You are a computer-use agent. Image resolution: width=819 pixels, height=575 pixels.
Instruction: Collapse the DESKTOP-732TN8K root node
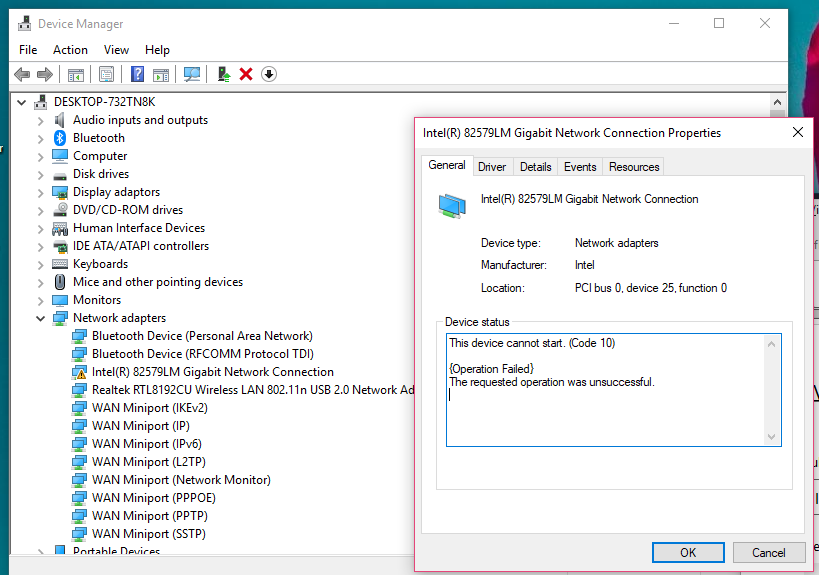(21, 102)
